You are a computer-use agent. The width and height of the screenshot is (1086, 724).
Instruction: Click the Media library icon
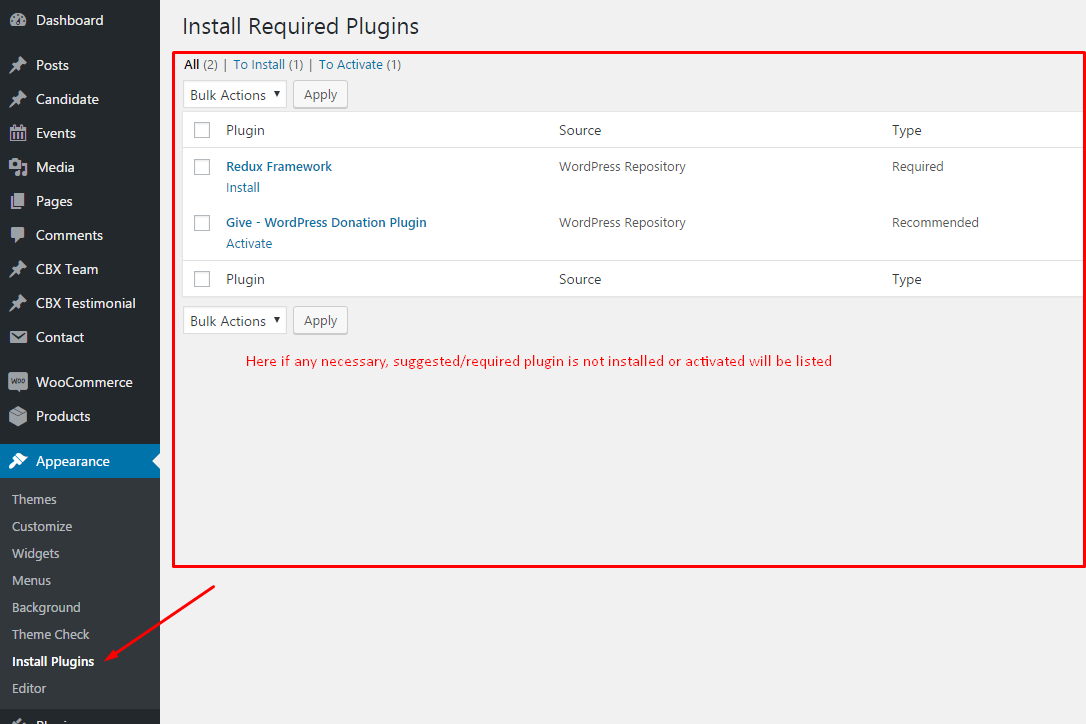coord(18,167)
